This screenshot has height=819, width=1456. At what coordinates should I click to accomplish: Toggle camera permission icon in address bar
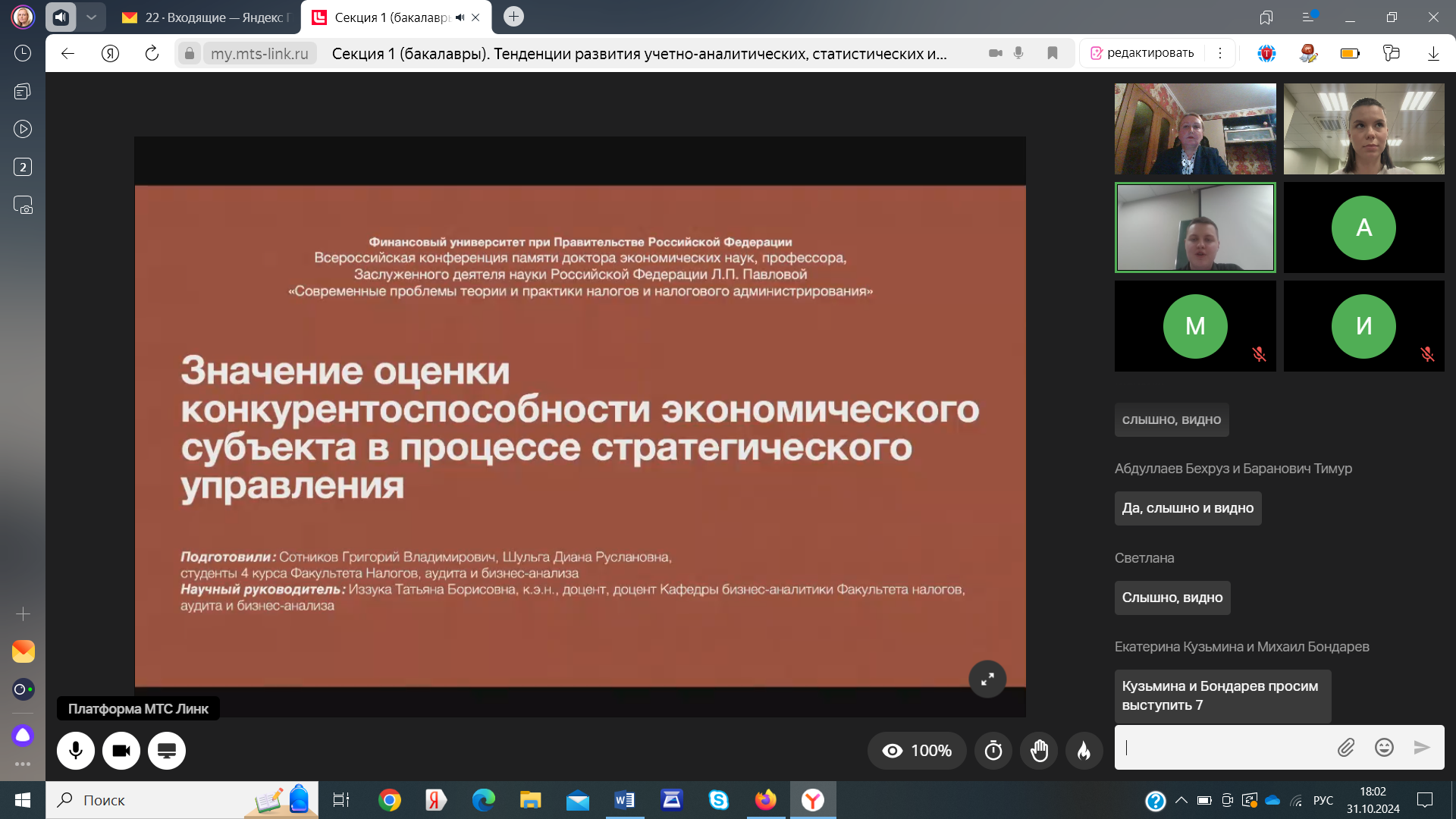[x=996, y=53]
